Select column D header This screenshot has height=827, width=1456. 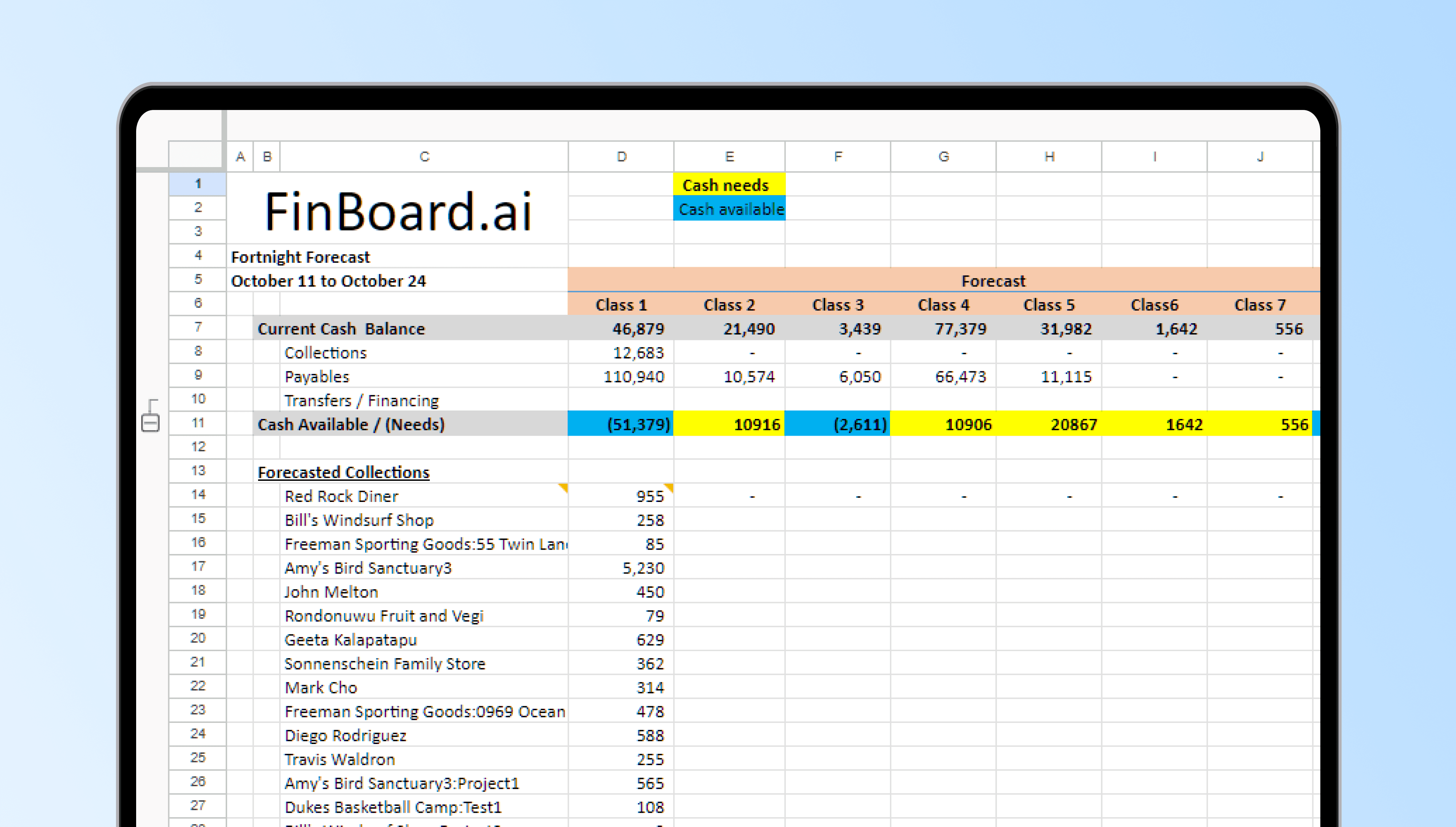pos(621,157)
